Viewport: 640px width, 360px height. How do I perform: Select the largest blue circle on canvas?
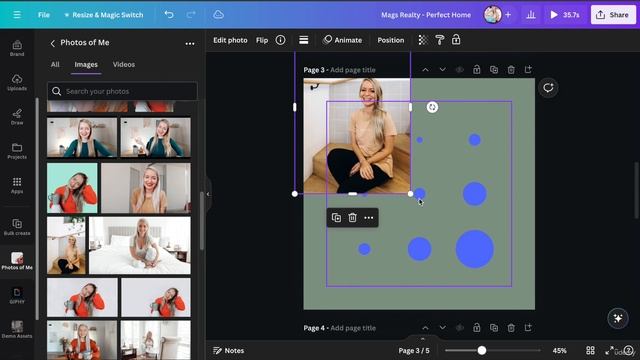pyautogui.click(x=475, y=249)
